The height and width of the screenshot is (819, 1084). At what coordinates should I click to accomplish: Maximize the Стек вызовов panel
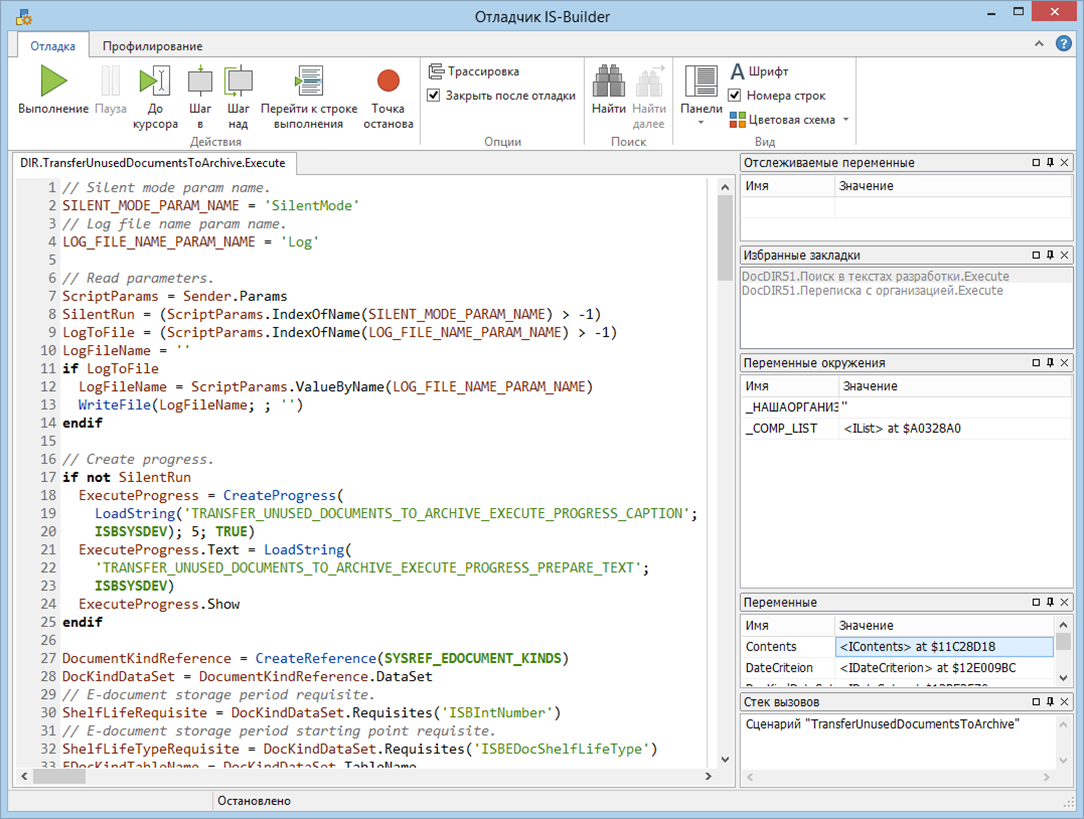click(x=1036, y=702)
